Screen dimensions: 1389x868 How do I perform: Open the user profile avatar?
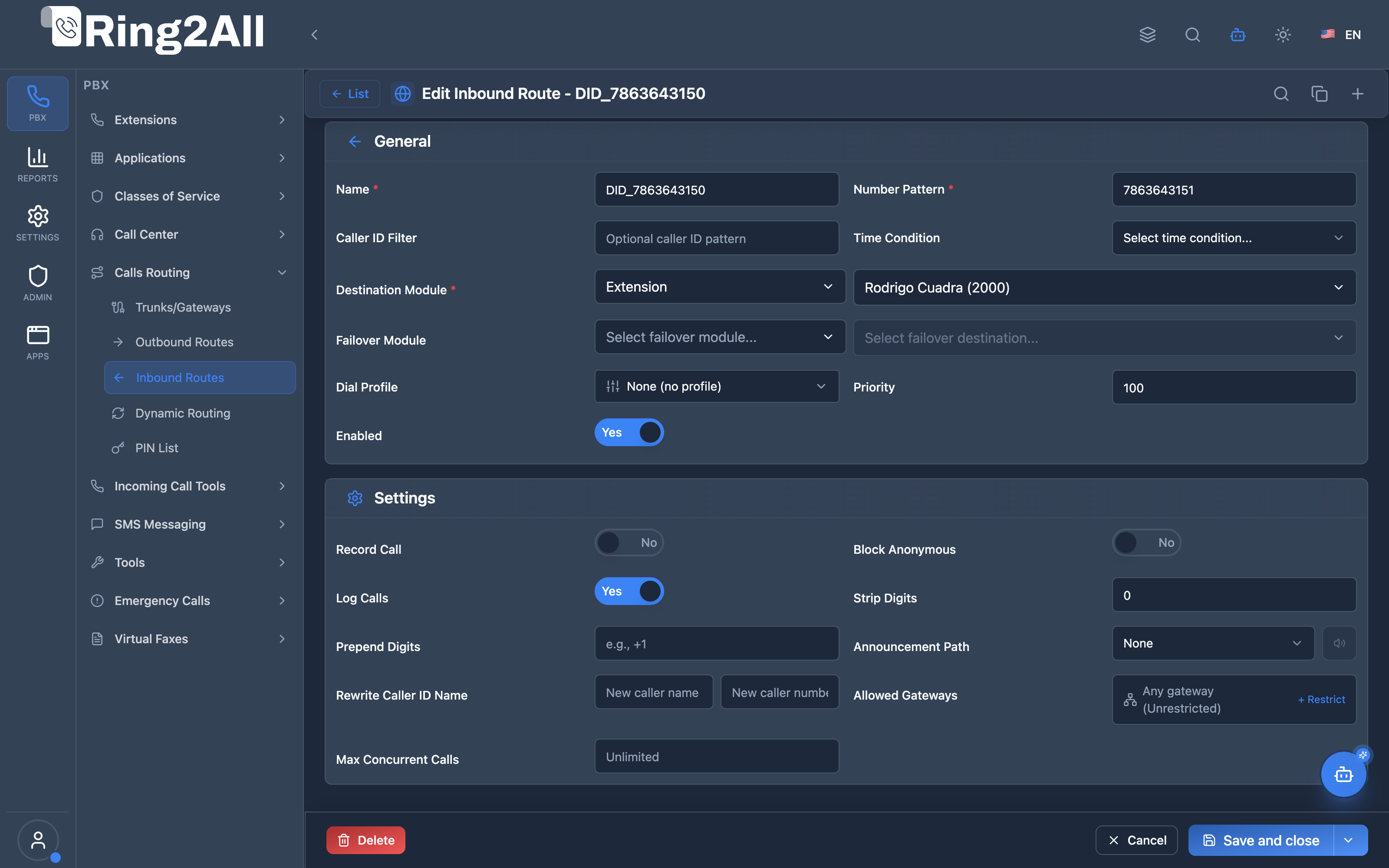pos(38,841)
